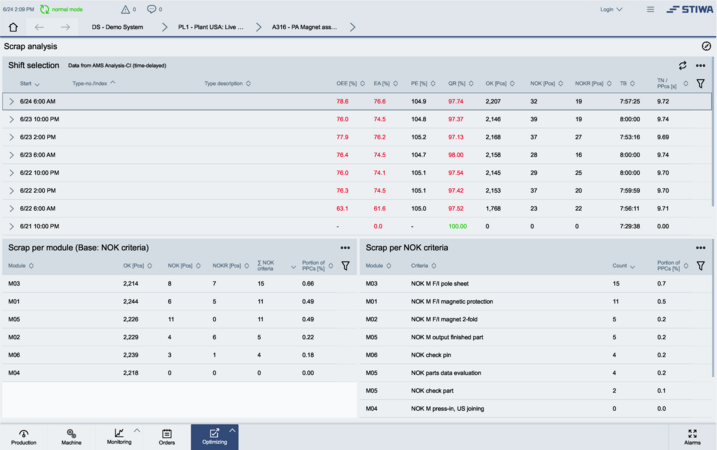Select the NOK M F/I pole sheet row

click(x=536, y=284)
